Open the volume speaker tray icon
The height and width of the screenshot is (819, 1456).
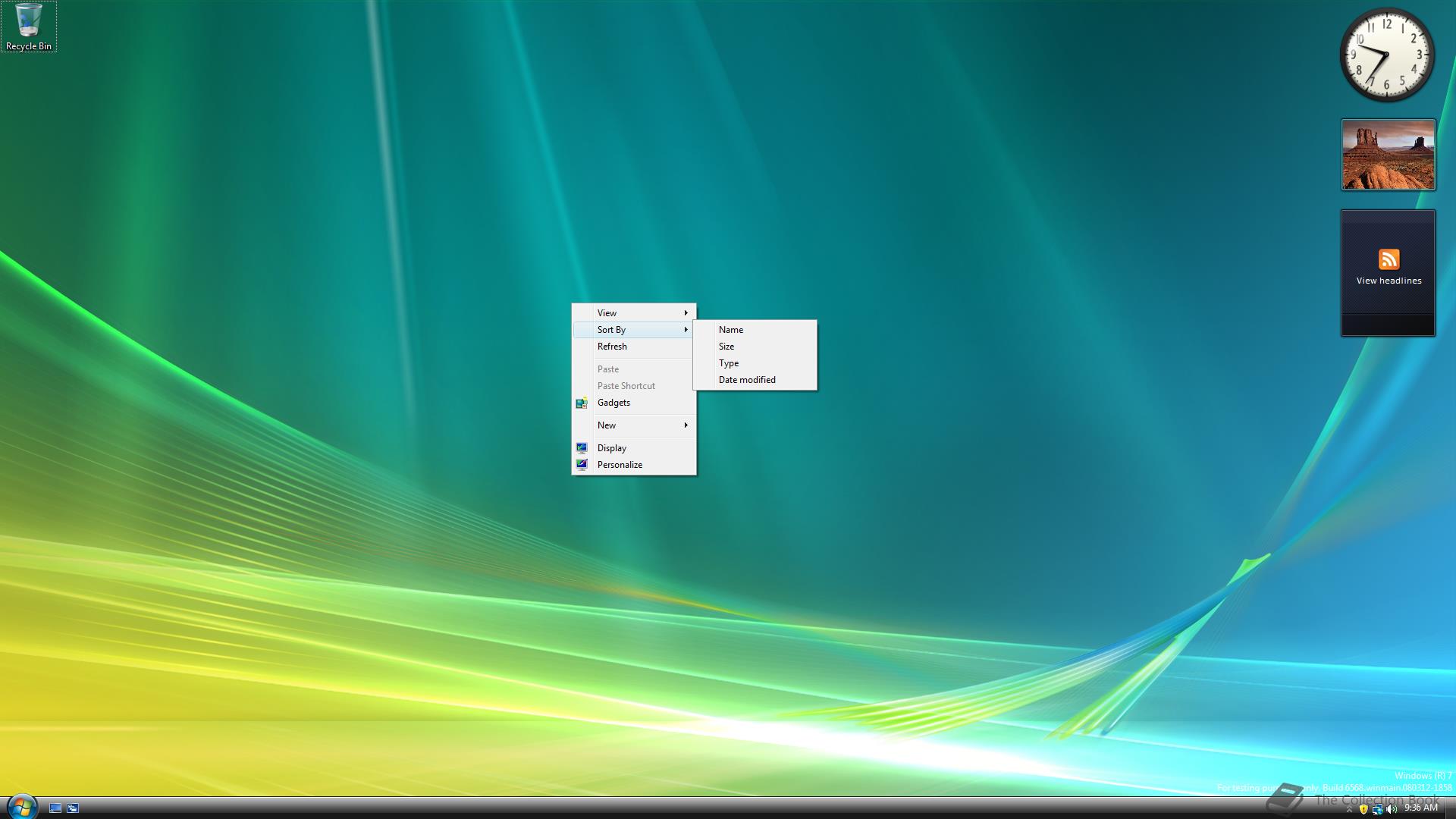[x=1392, y=809]
